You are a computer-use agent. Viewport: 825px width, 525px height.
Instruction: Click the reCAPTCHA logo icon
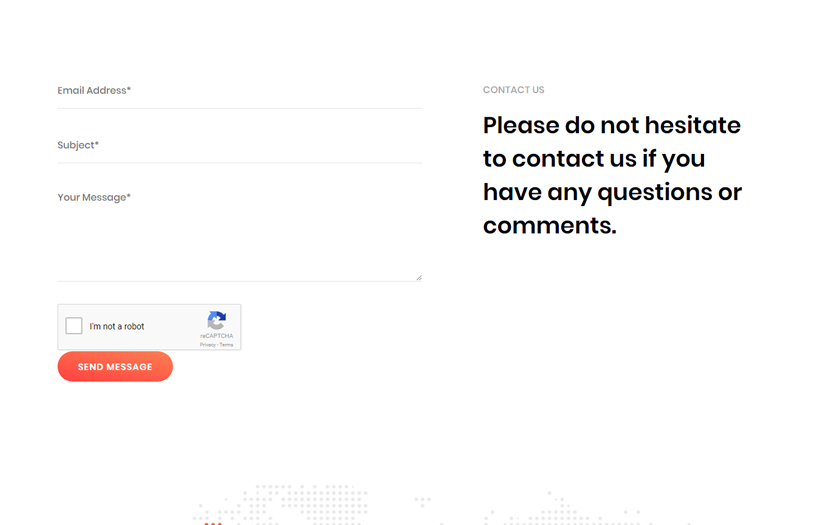click(216, 321)
